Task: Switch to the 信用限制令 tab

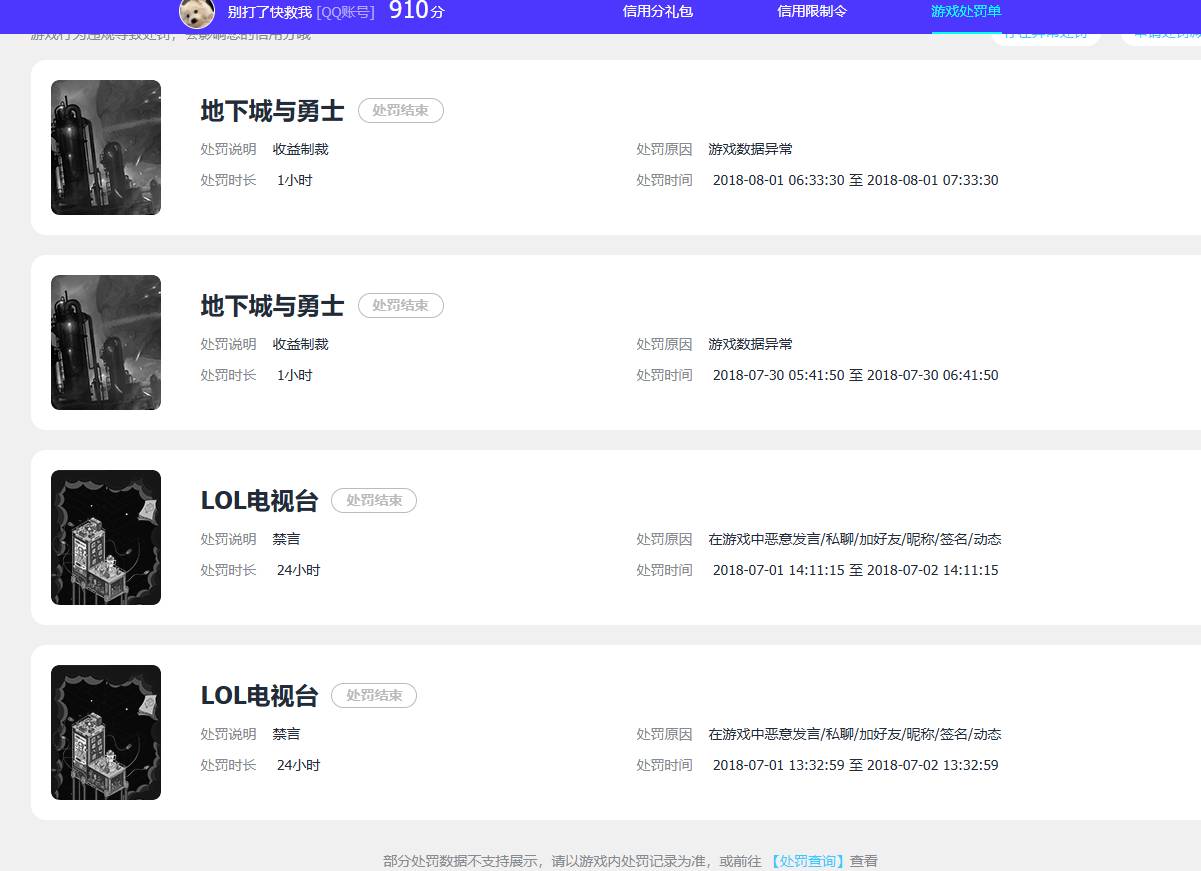Action: (809, 13)
